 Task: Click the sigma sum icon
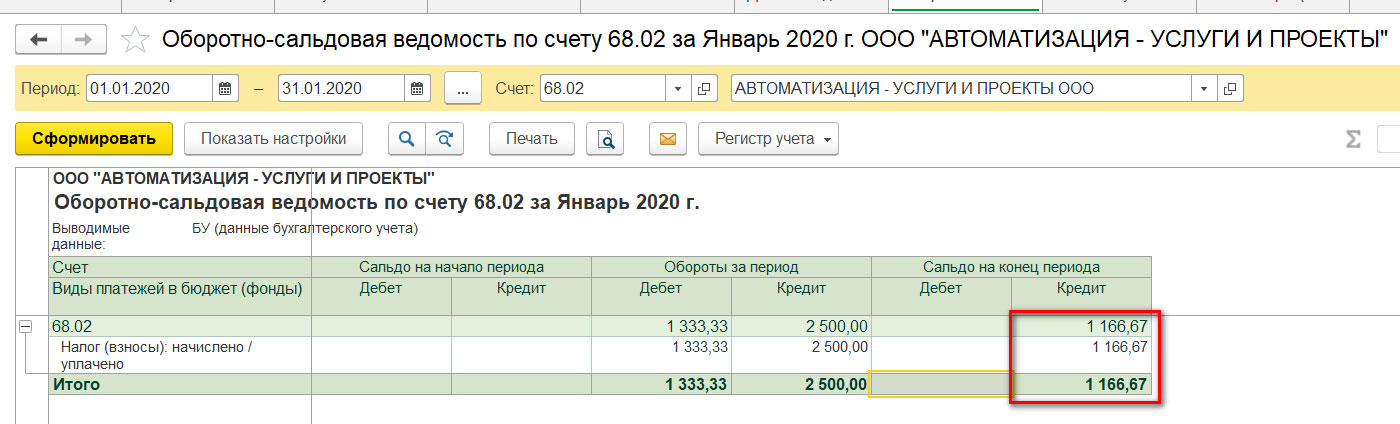[1353, 139]
